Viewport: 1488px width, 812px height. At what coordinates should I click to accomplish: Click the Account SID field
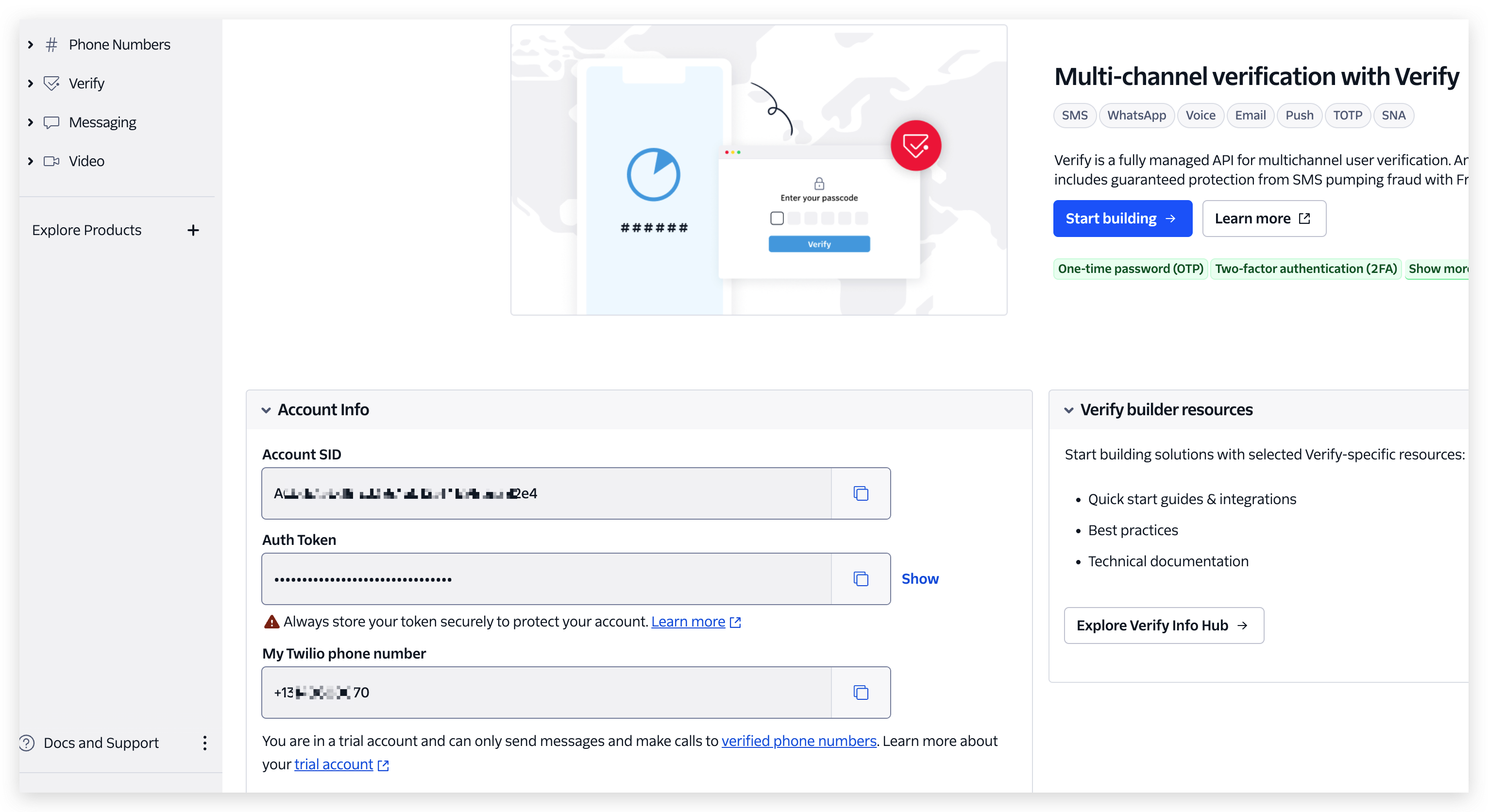546,493
